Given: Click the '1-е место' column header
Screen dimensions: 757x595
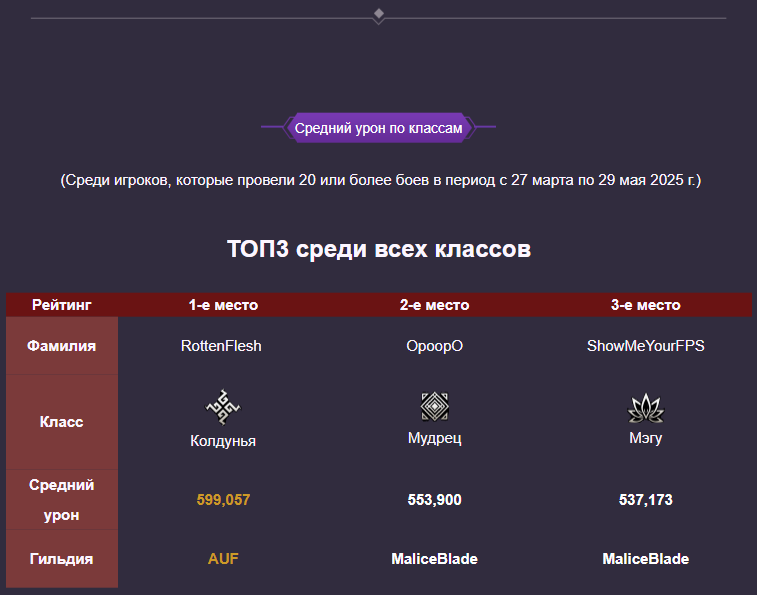Looking at the screenshot, I should point(223,305).
